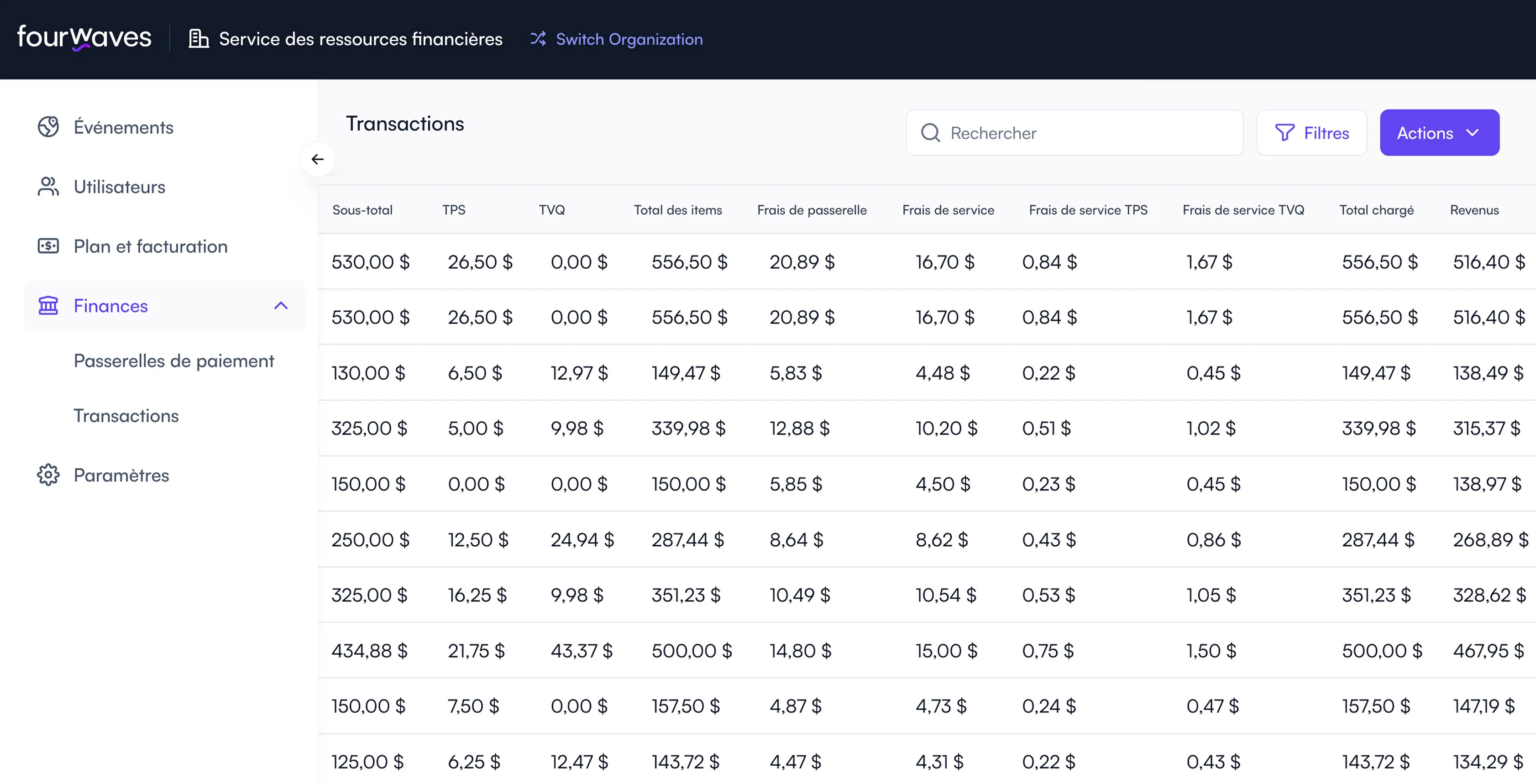Click the fourwaves logo
The height and width of the screenshot is (784, 1536).
(x=84, y=37)
